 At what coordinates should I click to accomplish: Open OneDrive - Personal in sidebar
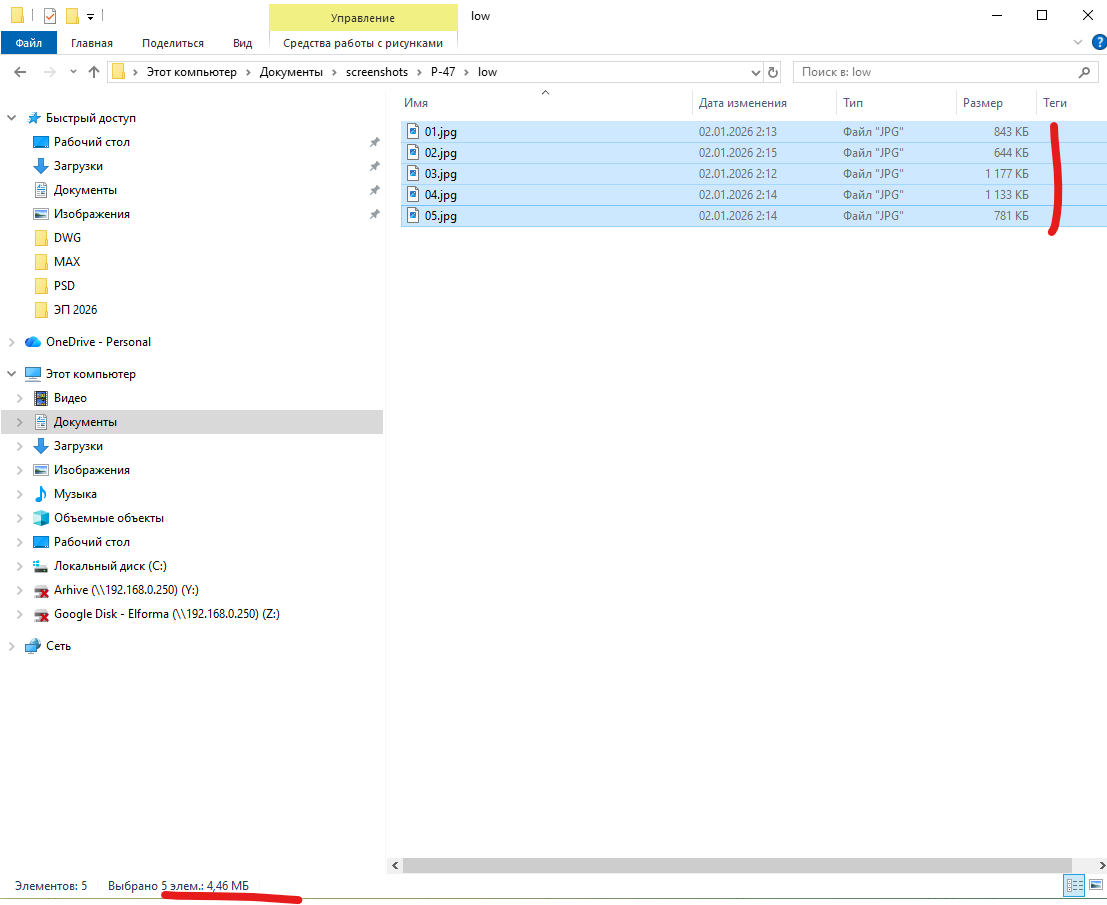(98, 342)
